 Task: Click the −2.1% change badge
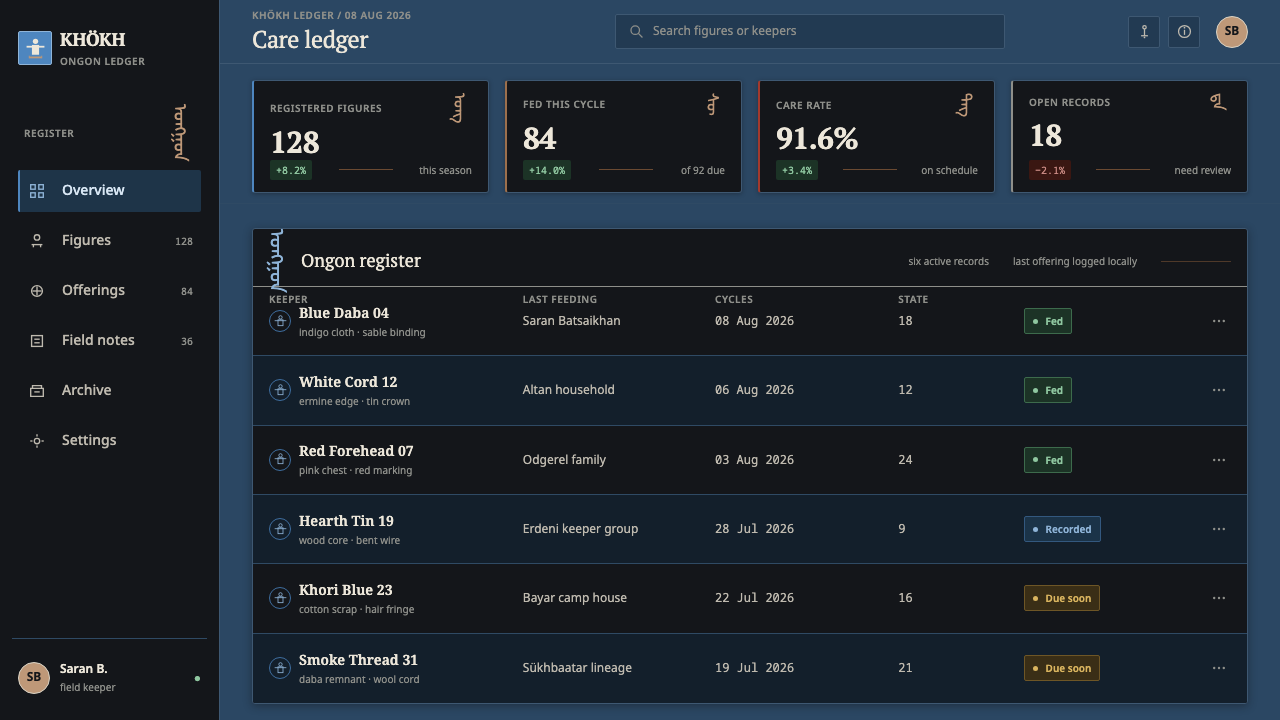coord(1050,170)
